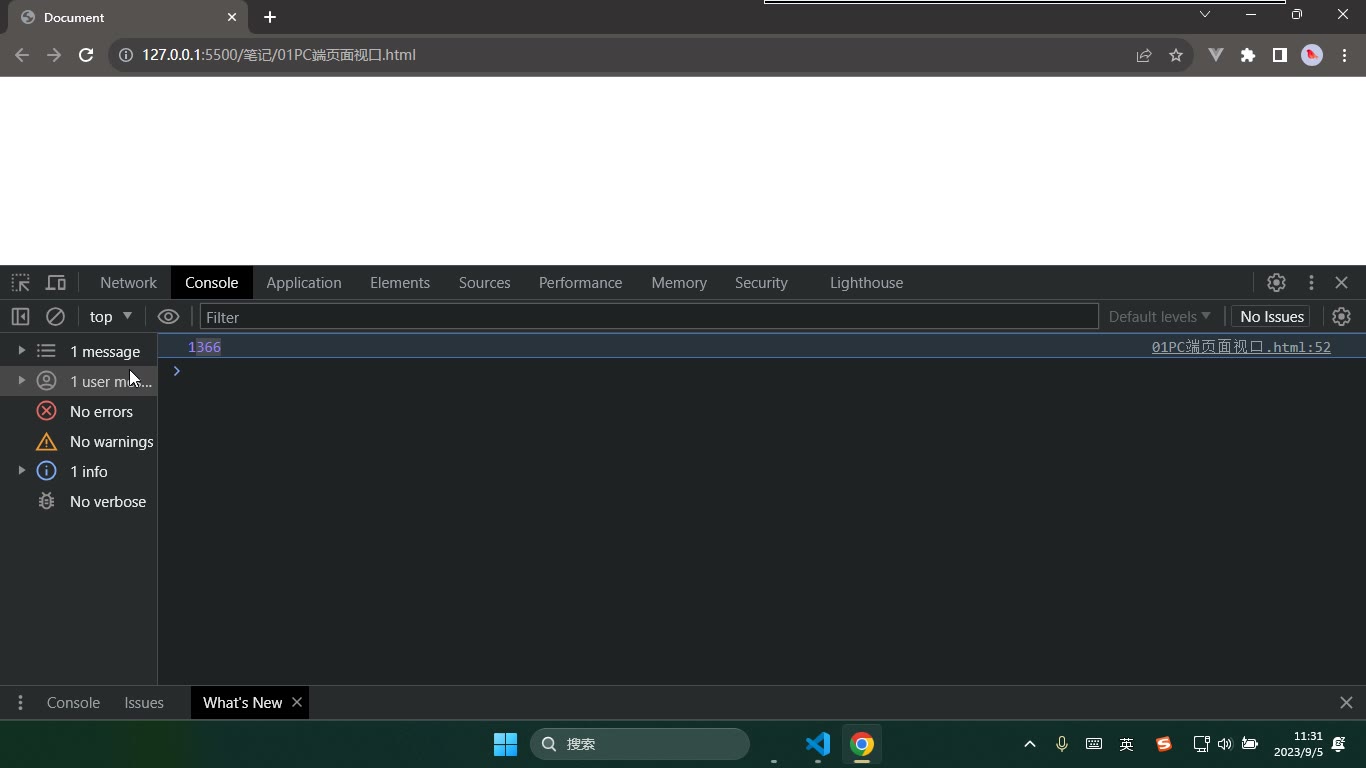Open DevTools settings gear next to tabs
Viewport: 1366px width, 768px height.
1276,283
